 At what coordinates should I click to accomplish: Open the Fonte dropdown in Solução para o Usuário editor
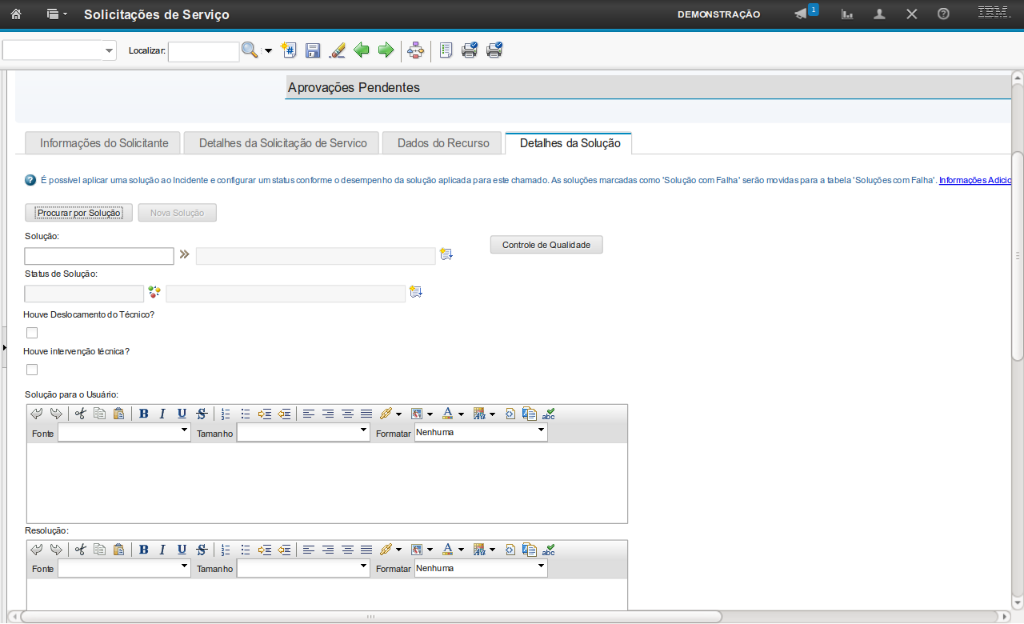pyautogui.click(x=124, y=433)
